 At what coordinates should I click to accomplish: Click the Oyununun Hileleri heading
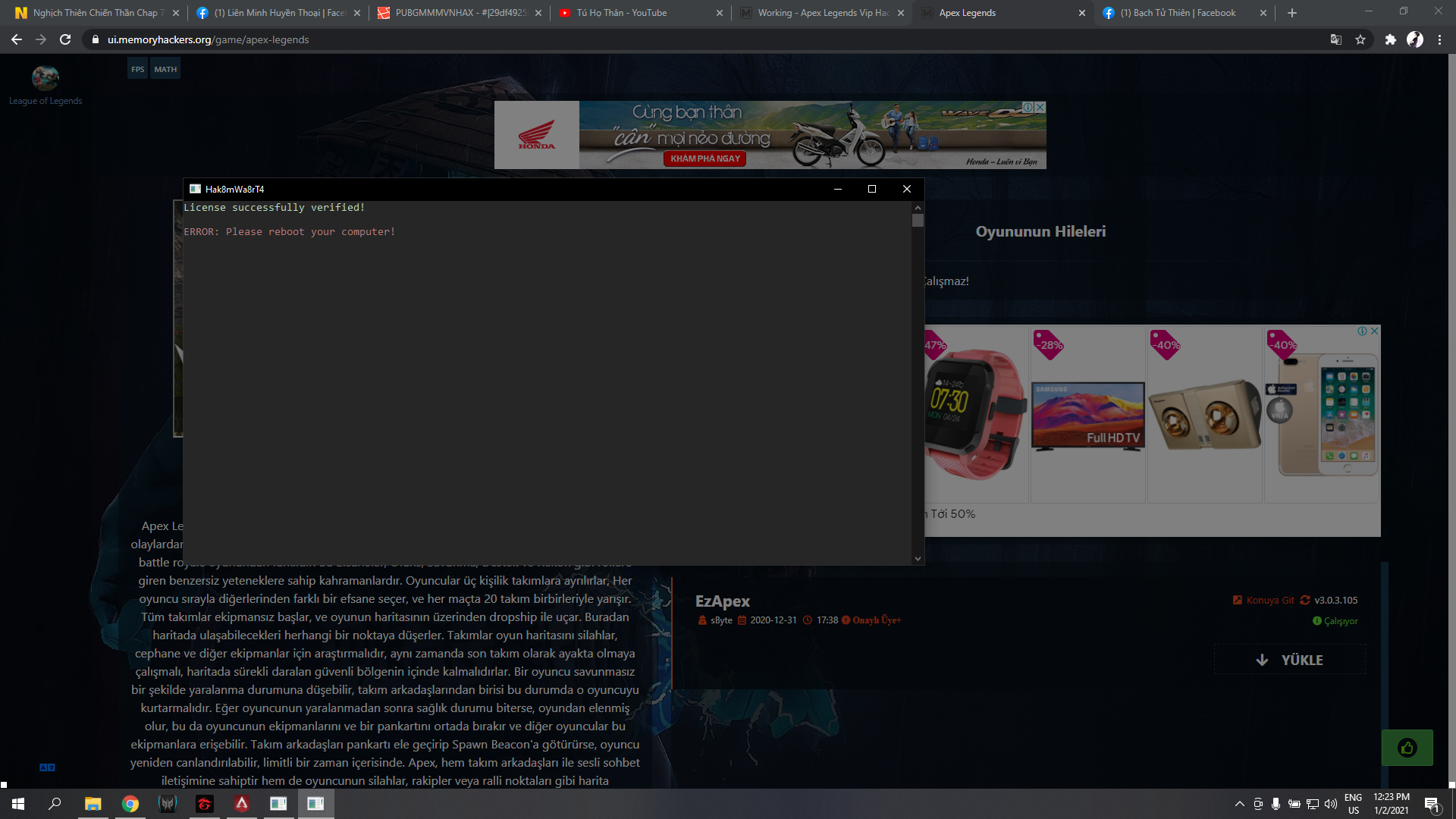click(1040, 231)
